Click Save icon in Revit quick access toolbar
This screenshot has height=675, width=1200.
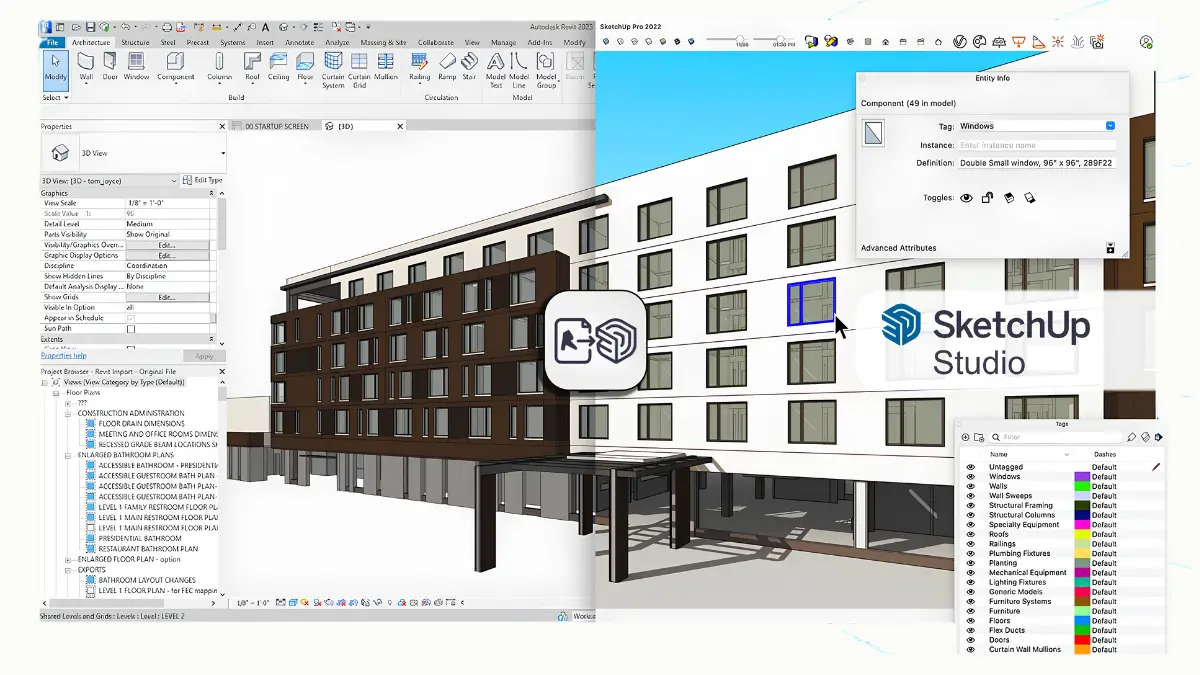coord(90,27)
